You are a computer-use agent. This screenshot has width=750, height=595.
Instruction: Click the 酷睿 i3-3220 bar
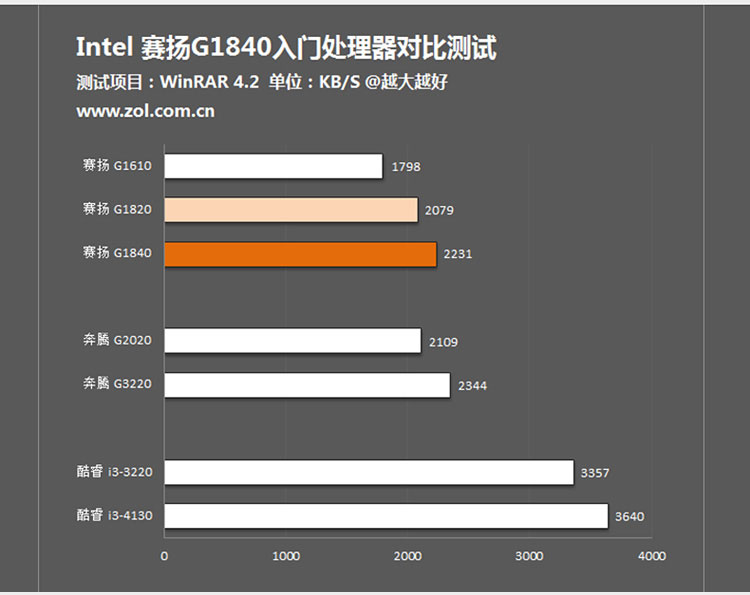click(368, 472)
